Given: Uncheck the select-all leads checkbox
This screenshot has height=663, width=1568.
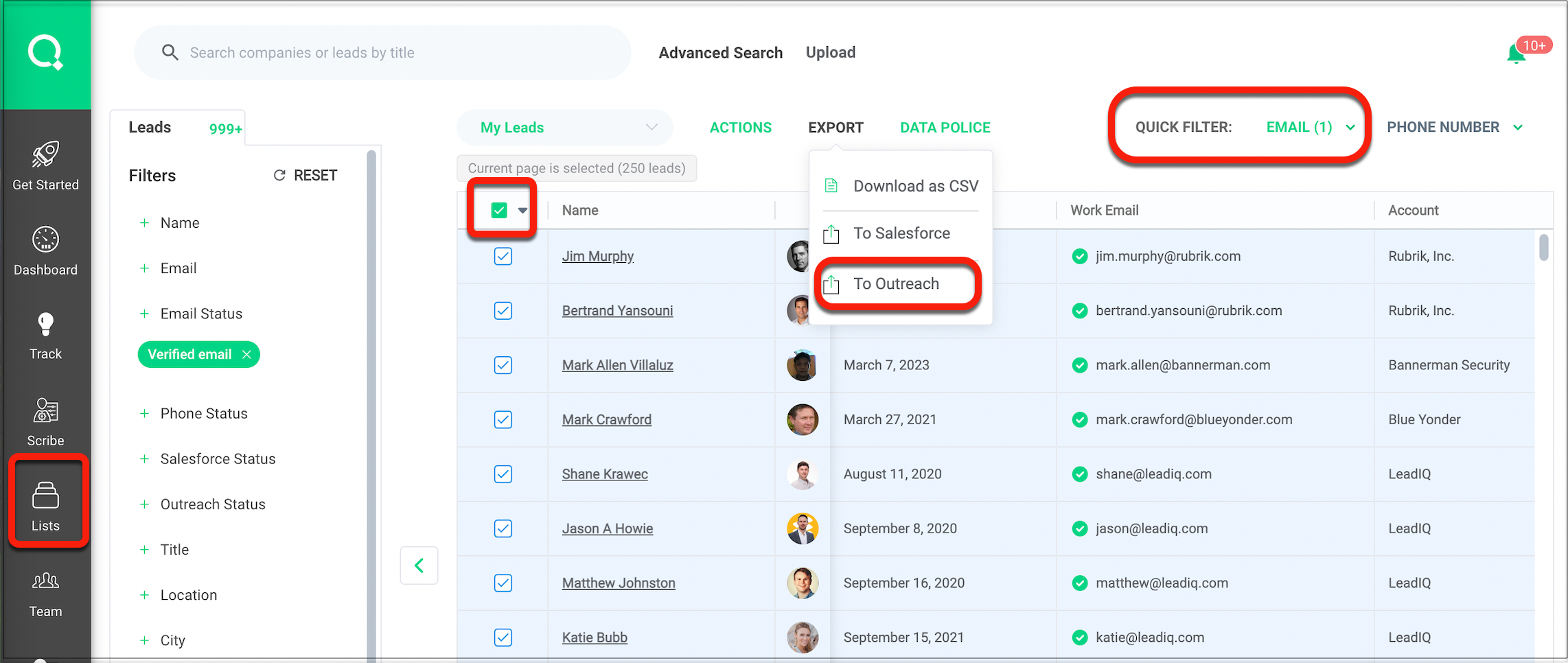Looking at the screenshot, I should coord(499,210).
